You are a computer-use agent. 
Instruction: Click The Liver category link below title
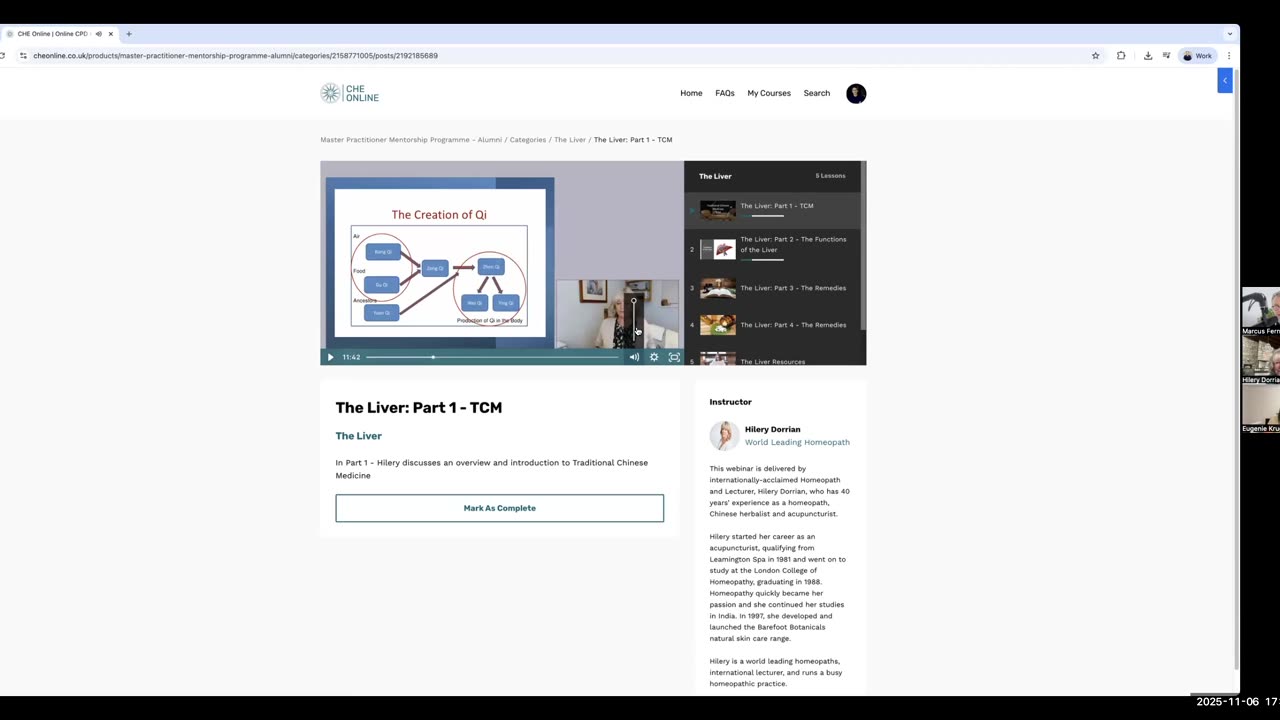[358, 436]
